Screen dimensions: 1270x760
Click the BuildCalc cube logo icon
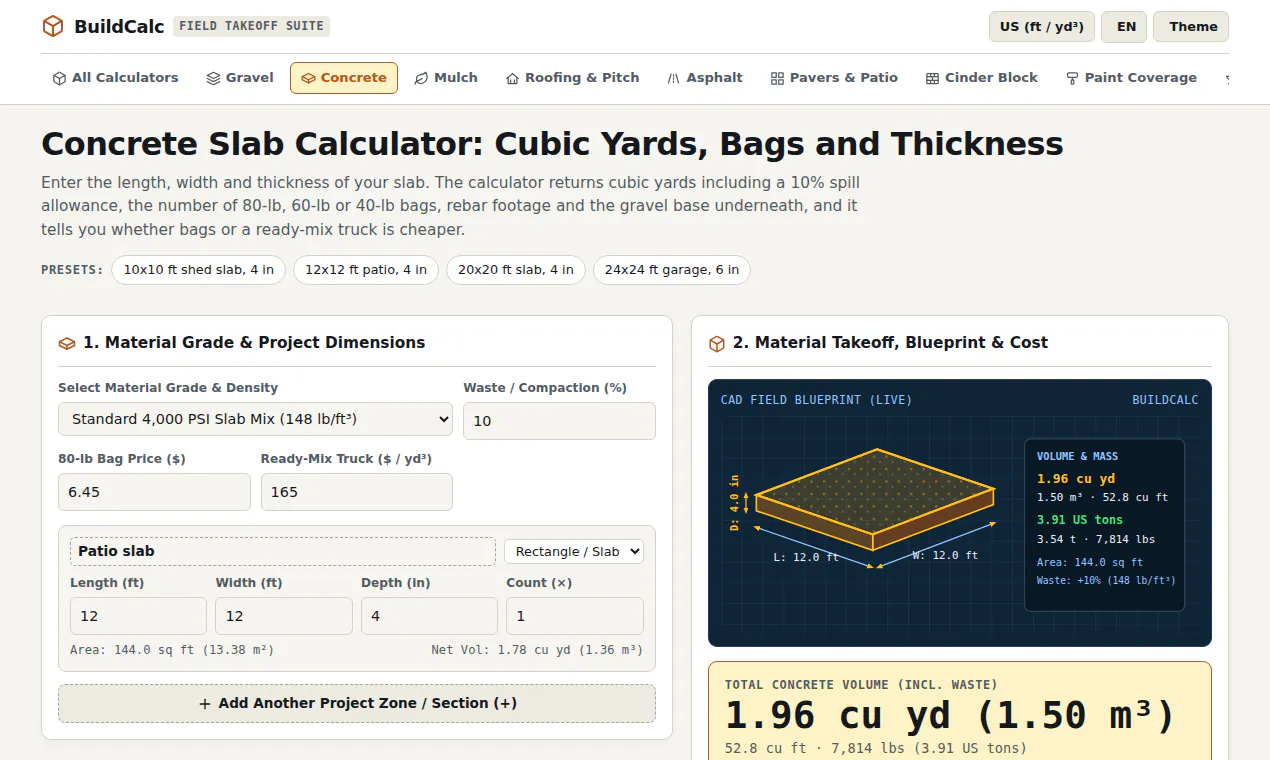(53, 26)
